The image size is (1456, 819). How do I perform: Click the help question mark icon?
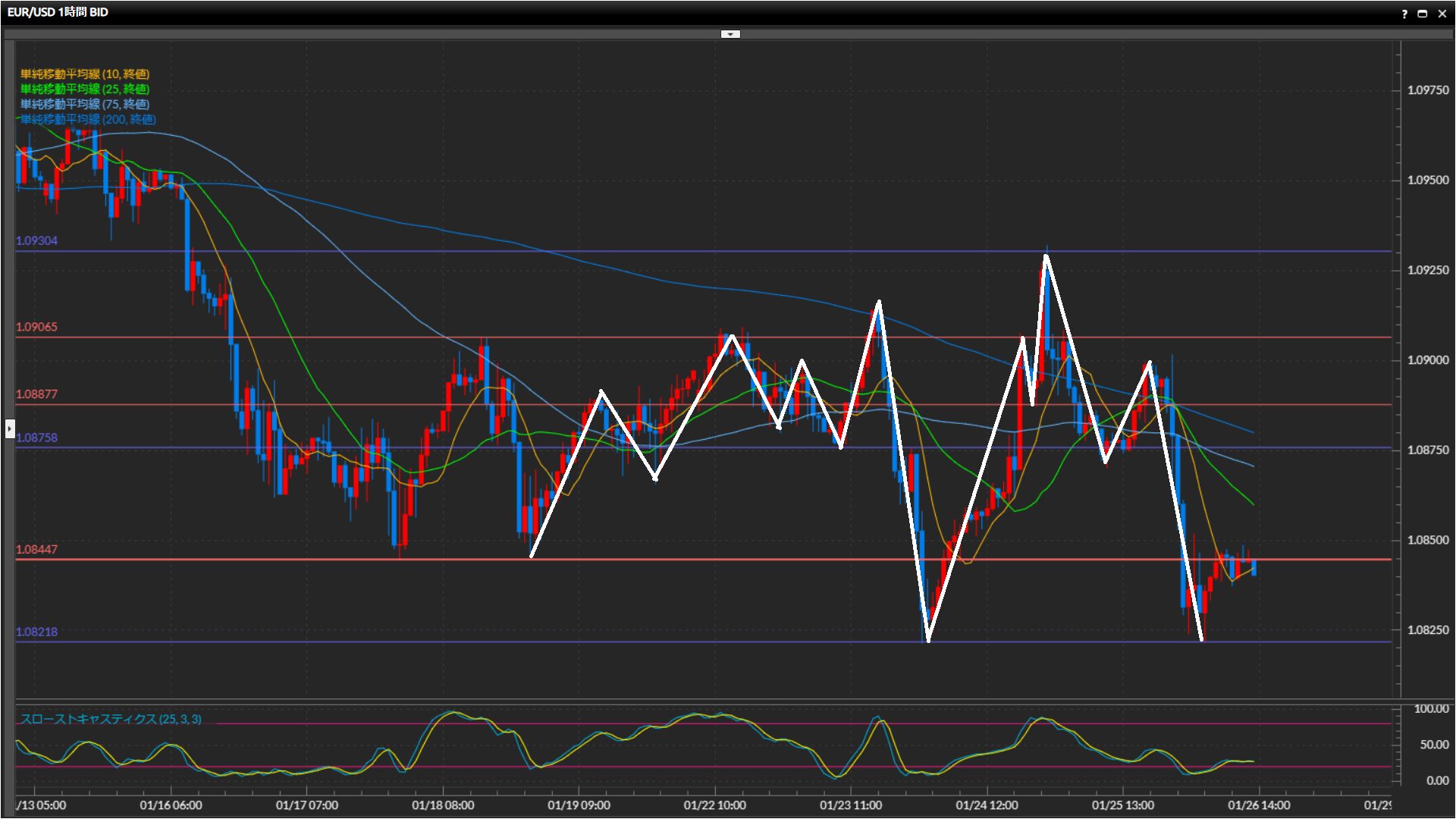pos(1404,14)
